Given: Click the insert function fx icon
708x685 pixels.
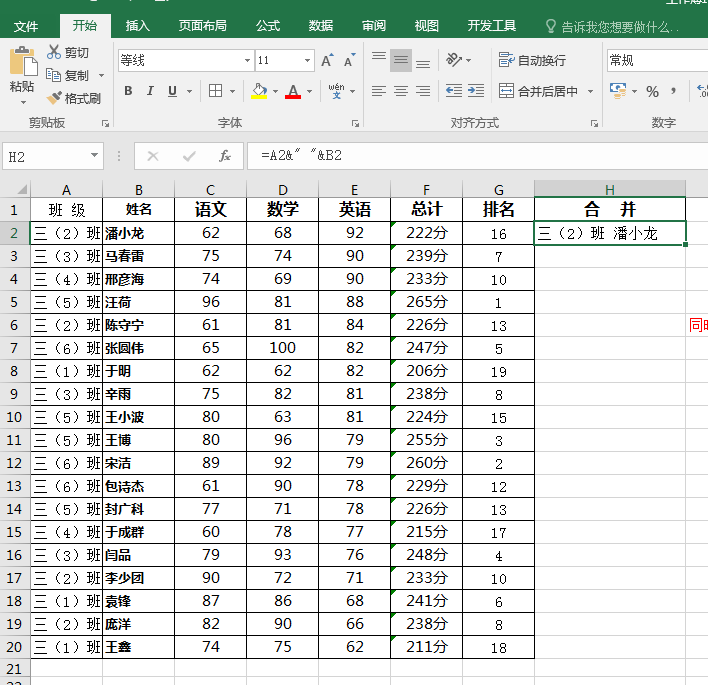Looking at the screenshot, I should [x=224, y=156].
